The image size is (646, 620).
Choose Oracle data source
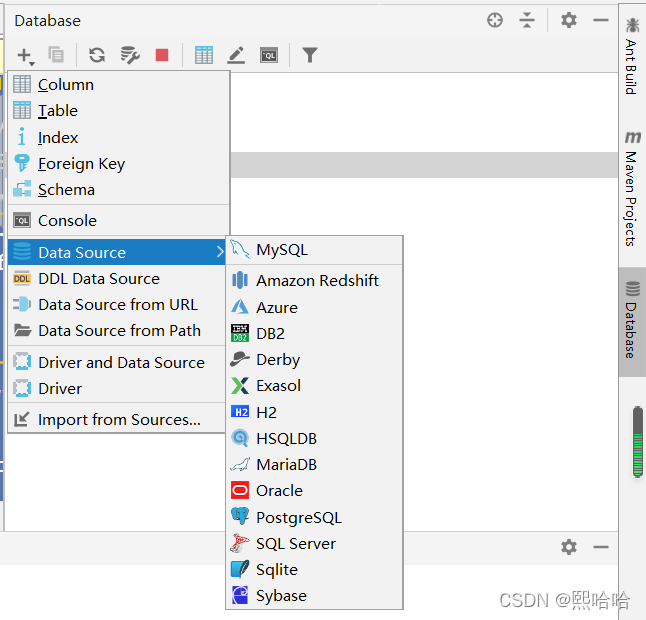point(314,491)
